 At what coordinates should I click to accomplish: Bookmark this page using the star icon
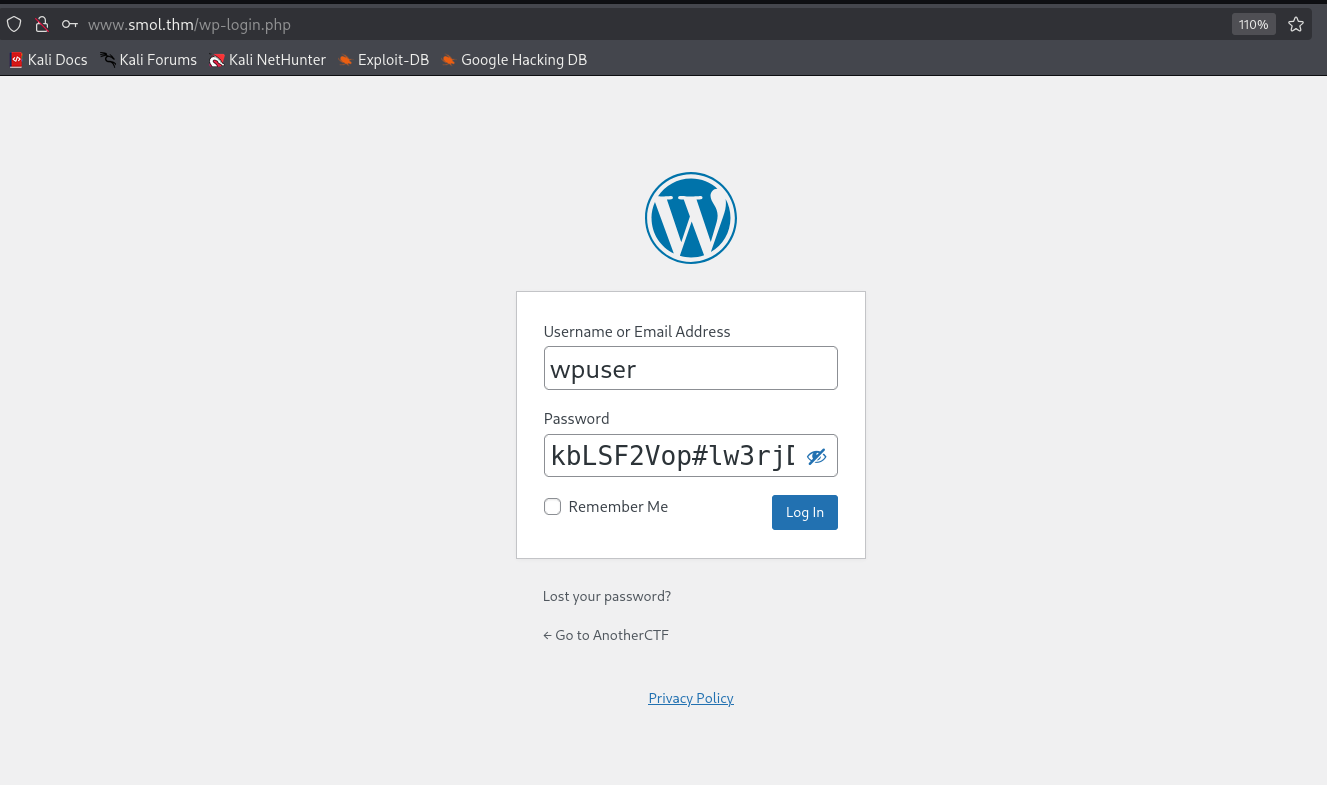[1296, 23]
